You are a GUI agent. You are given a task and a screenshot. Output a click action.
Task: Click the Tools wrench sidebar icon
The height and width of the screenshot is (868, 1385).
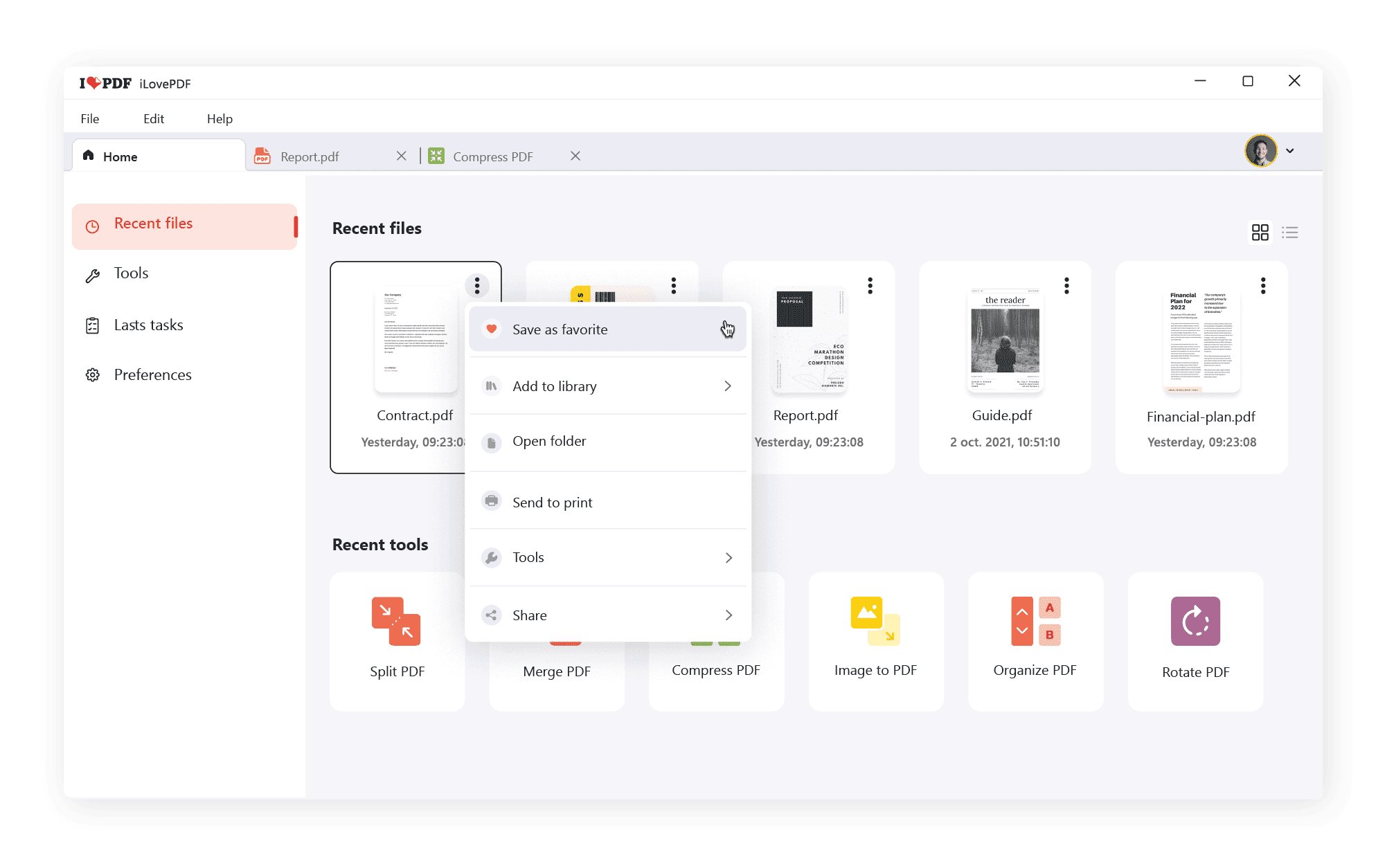(x=93, y=275)
